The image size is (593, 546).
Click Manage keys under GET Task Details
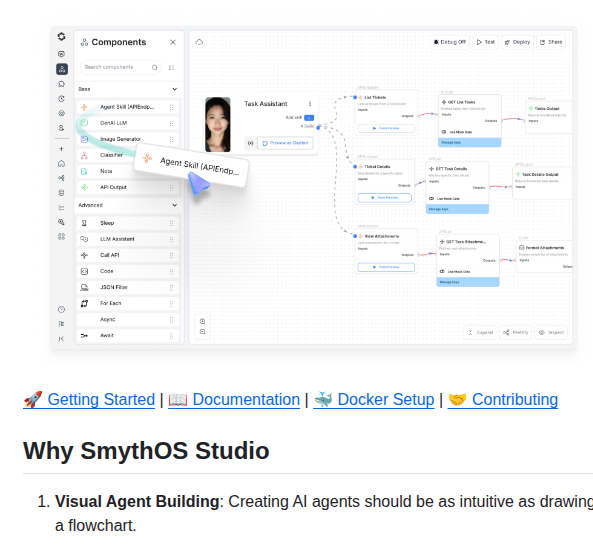point(457,209)
